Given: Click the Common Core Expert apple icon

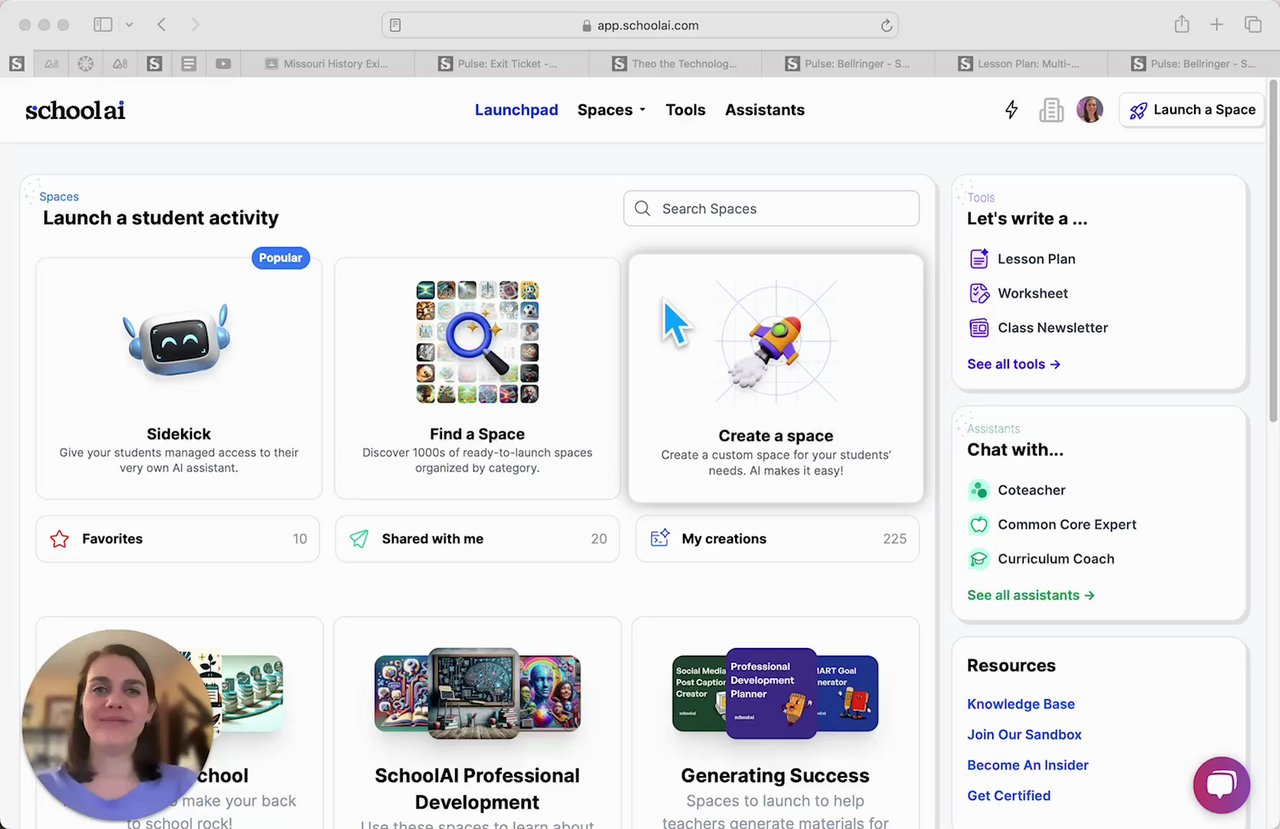Looking at the screenshot, I should coord(979,525).
